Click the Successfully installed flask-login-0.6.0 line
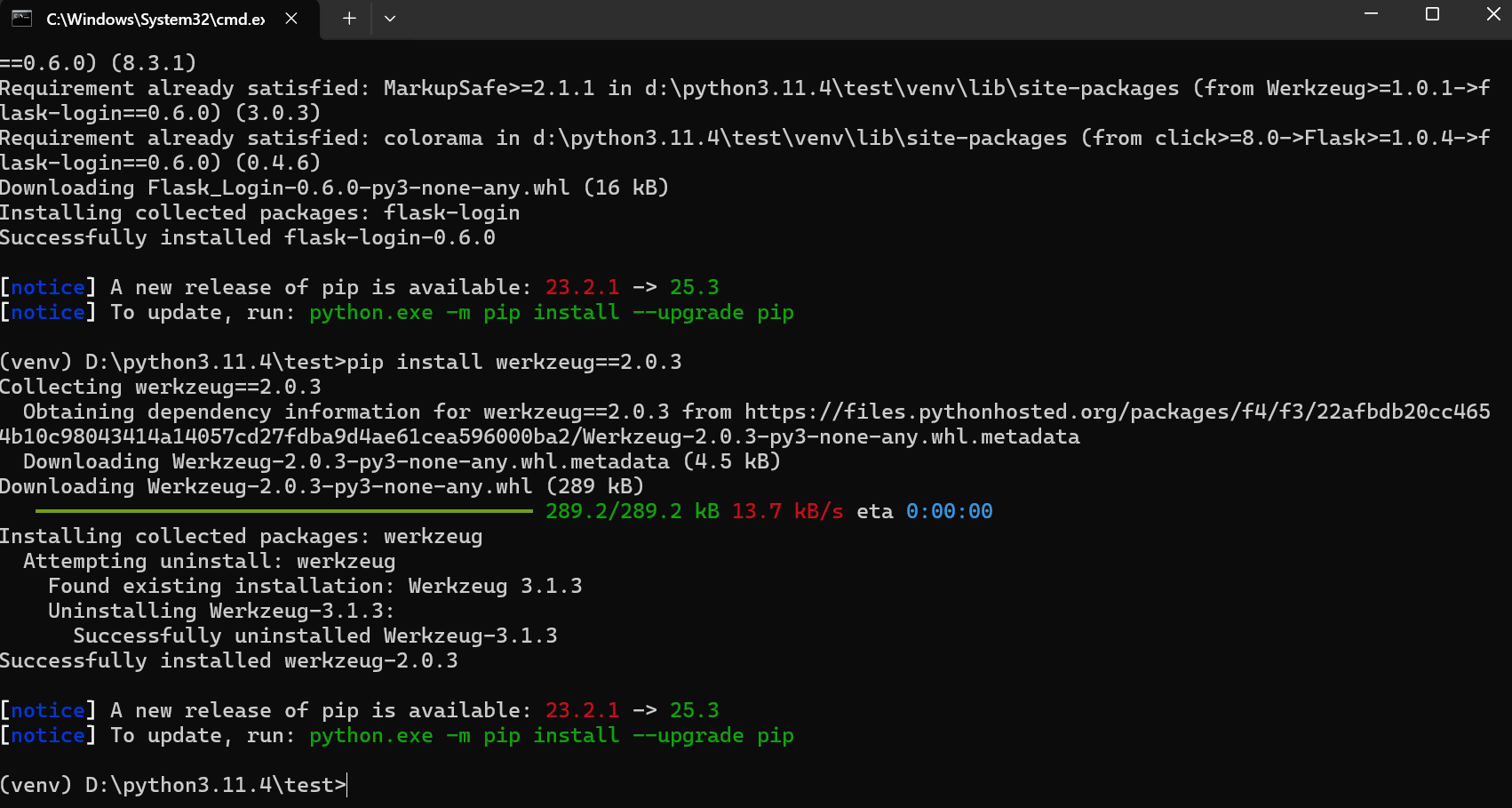This screenshot has height=808, width=1512. 247,238
